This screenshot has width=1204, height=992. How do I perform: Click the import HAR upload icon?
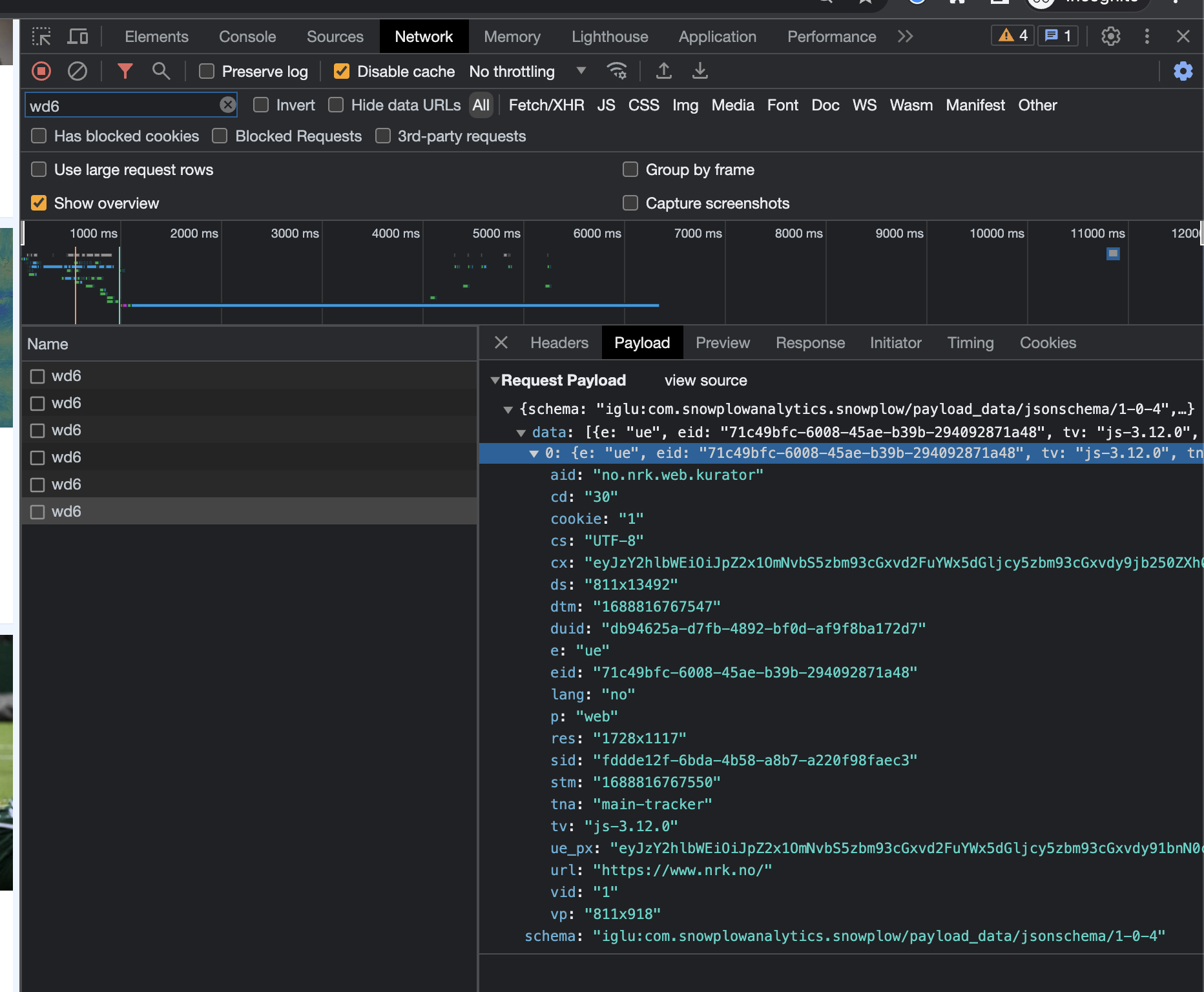pyautogui.click(x=663, y=71)
